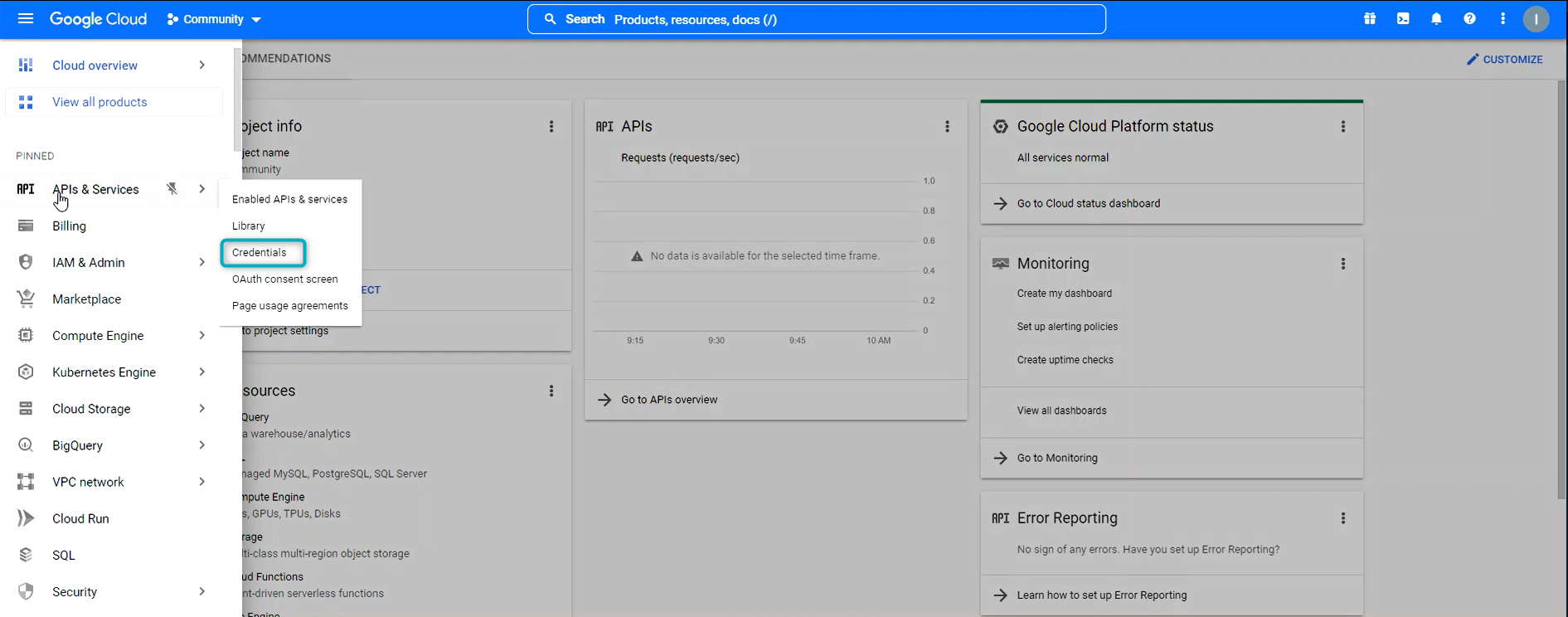The width and height of the screenshot is (1568, 617).
Task: Open the notifications bell
Action: pos(1436,19)
